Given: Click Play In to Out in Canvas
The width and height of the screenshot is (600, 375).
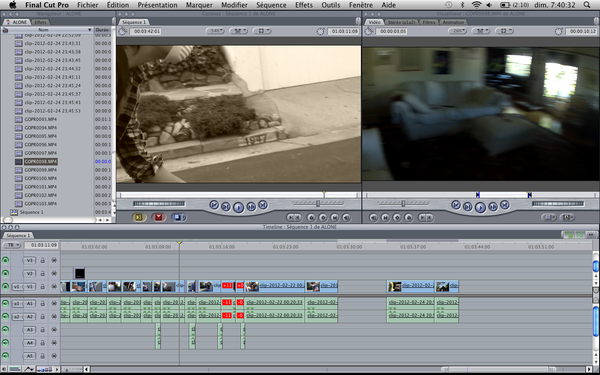Looking at the screenshot, I should pyautogui.click(x=226, y=207).
